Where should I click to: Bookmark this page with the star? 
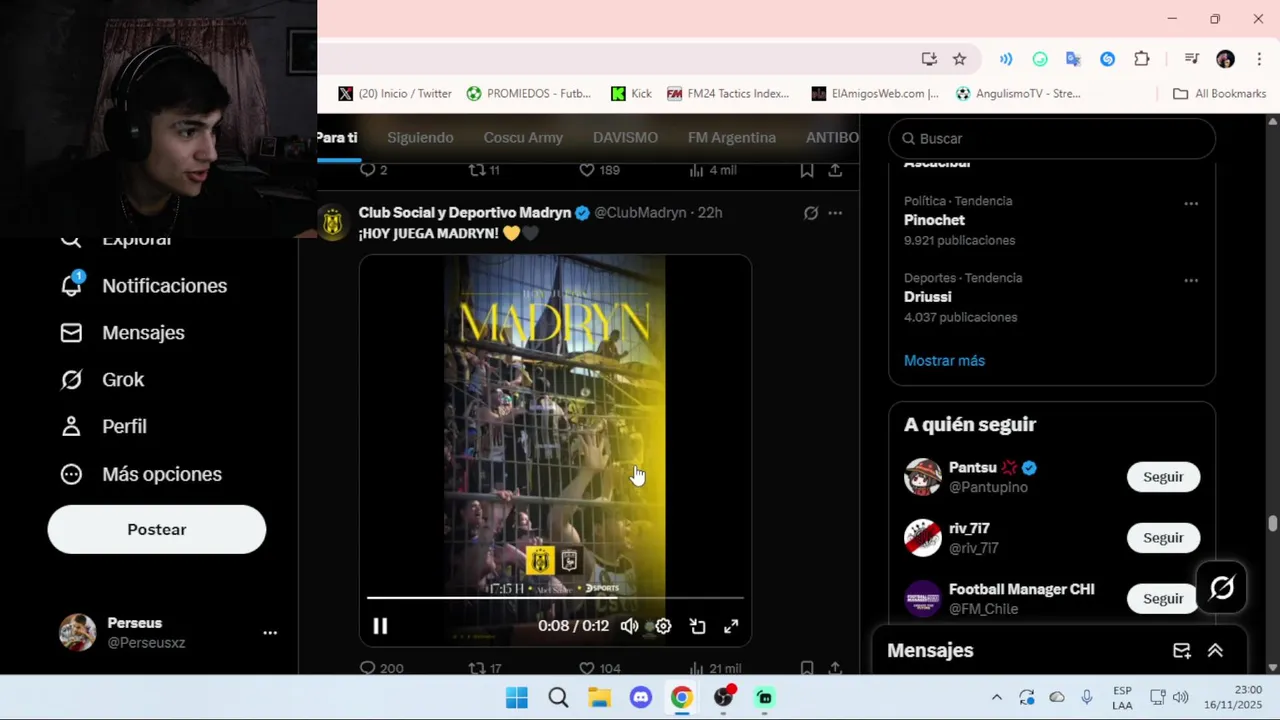959,59
